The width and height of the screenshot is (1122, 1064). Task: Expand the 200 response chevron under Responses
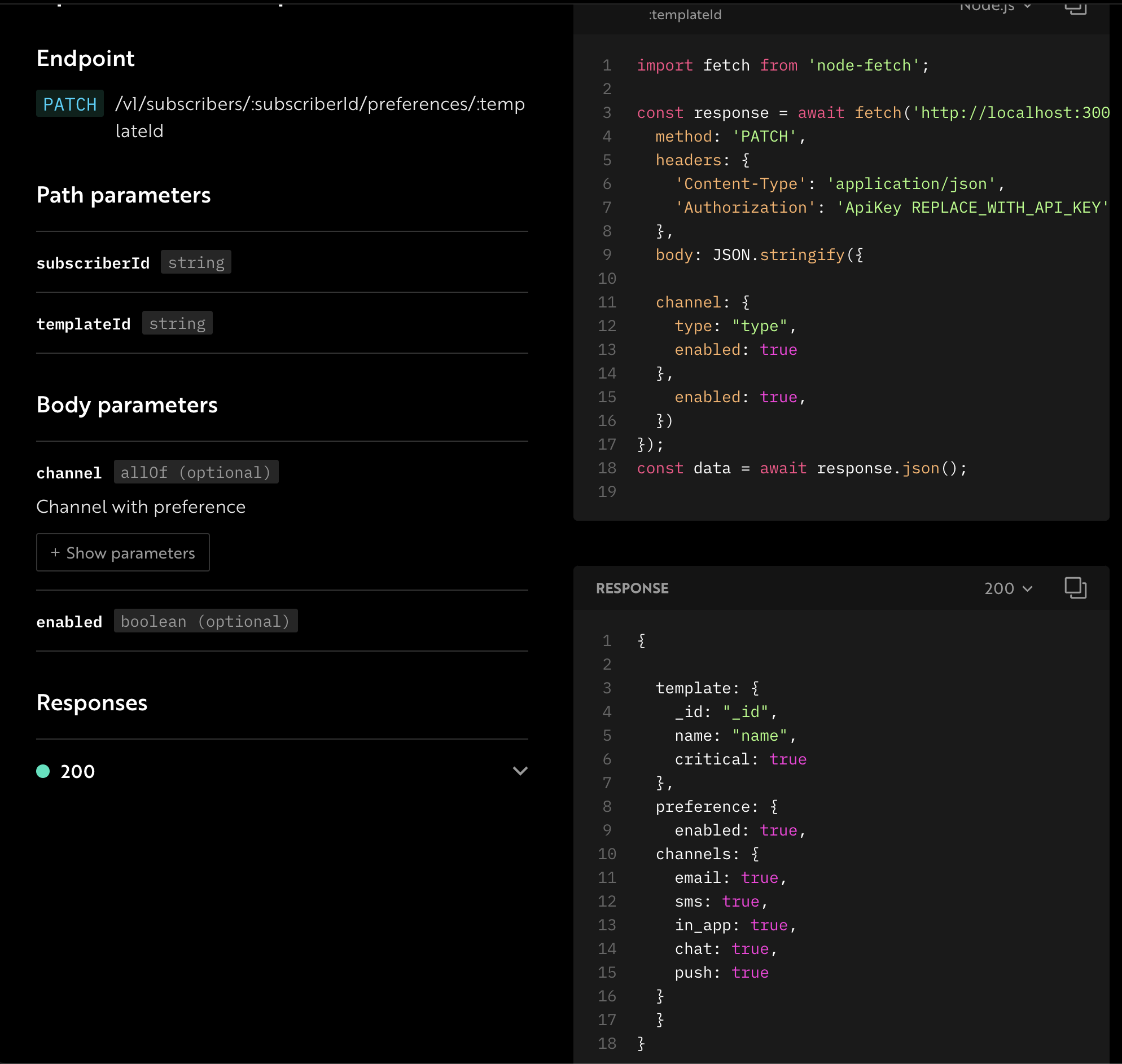(520, 771)
